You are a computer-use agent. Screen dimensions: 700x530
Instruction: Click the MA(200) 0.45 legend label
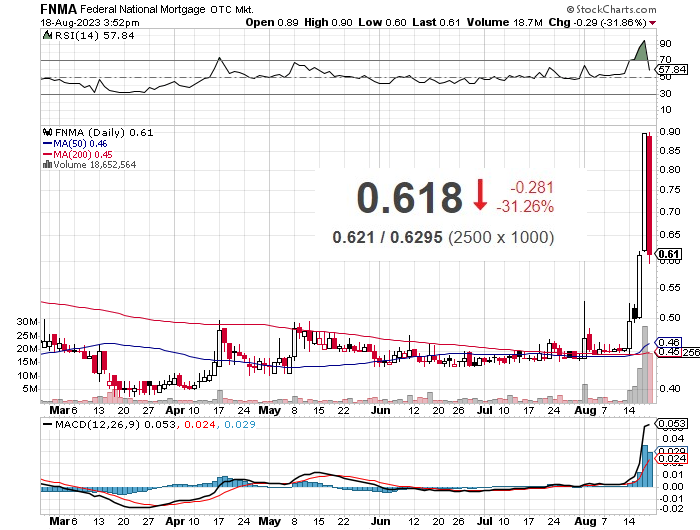pyautogui.click(x=83, y=154)
